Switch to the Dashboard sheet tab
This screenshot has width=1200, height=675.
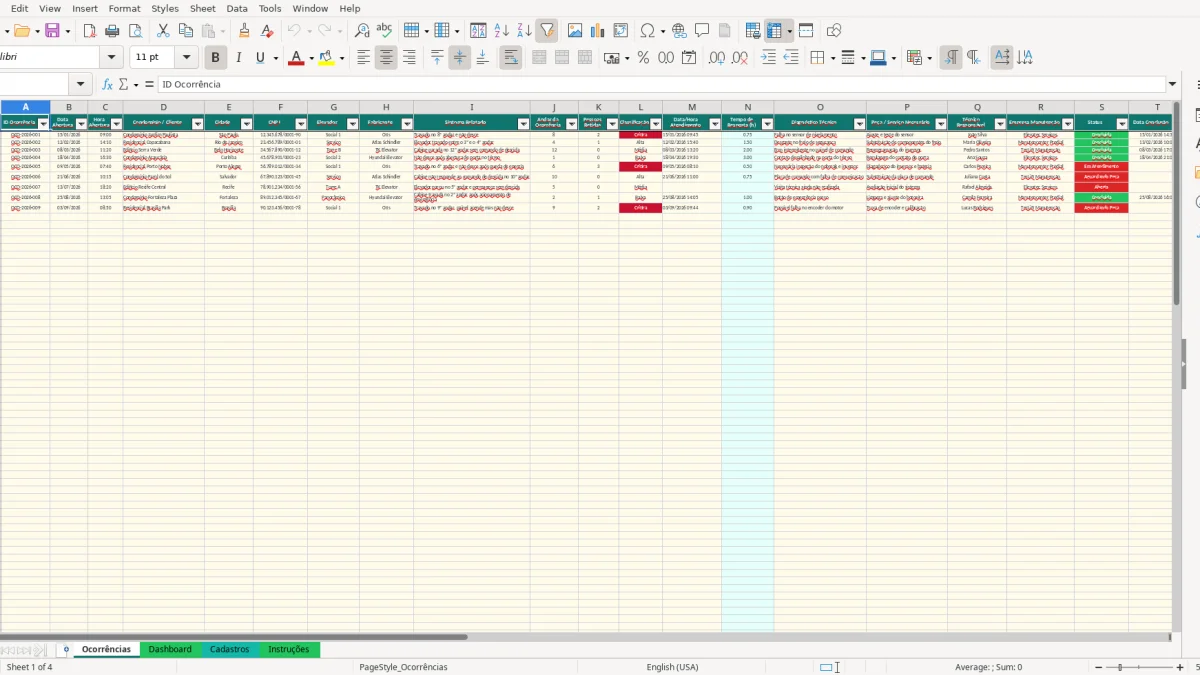click(x=170, y=649)
